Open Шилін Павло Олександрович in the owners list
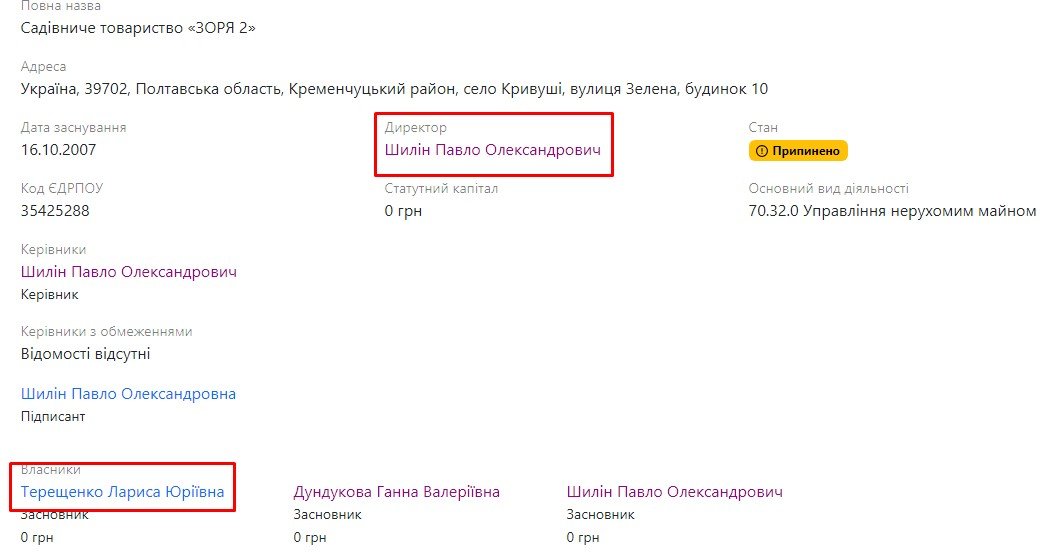The image size is (1045, 559). (674, 492)
